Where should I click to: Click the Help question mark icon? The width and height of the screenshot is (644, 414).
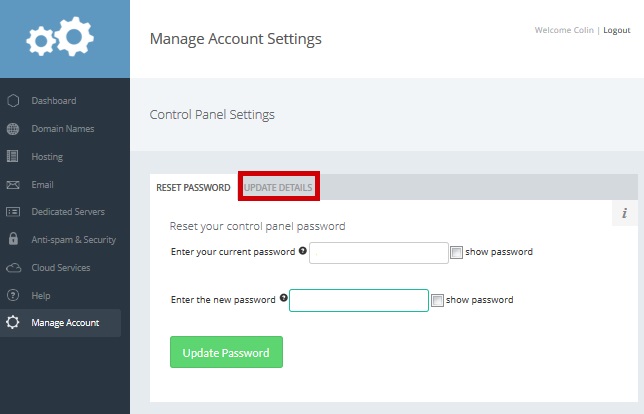point(13,296)
